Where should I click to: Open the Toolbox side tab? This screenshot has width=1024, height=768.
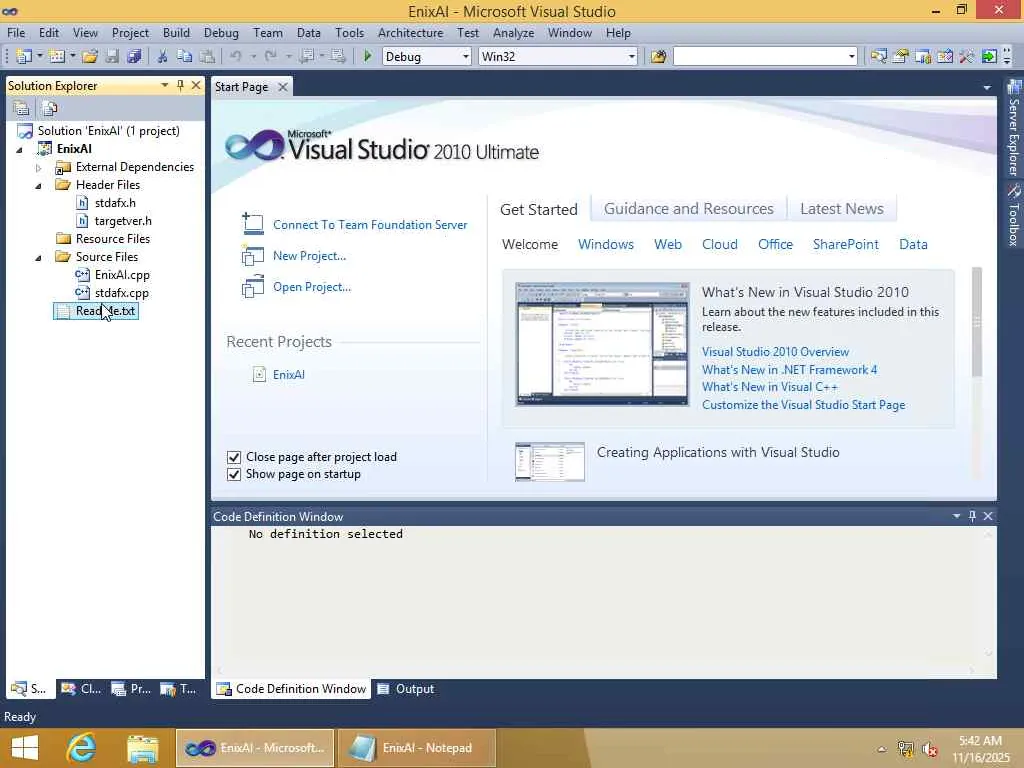(1013, 216)
